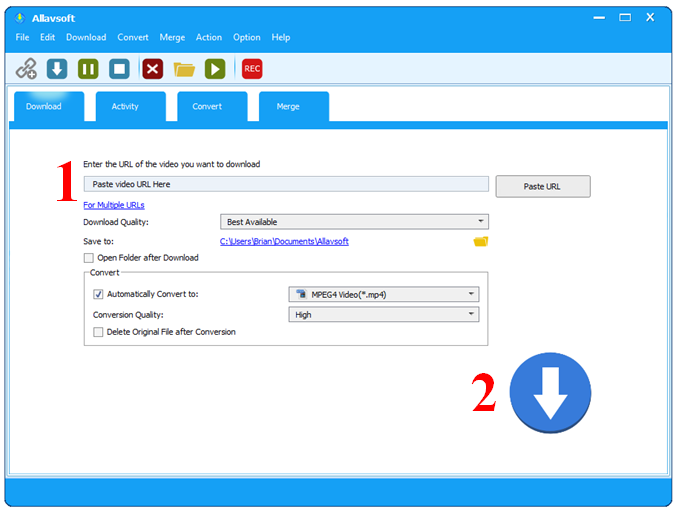This screenshot has height=510, width=675.
Task: Enable Open Folder after Download
Action: [x=89, y=258]
